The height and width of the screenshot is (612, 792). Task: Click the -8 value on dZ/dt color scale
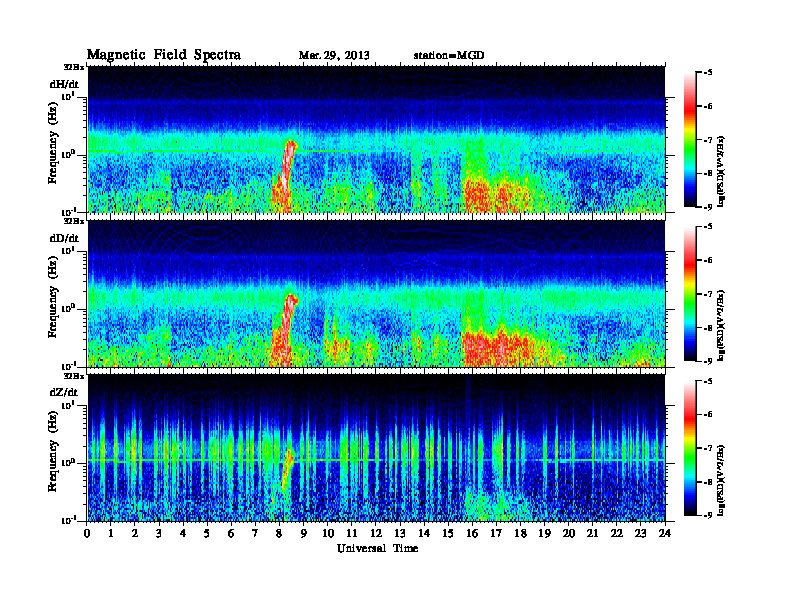(708, 482)
